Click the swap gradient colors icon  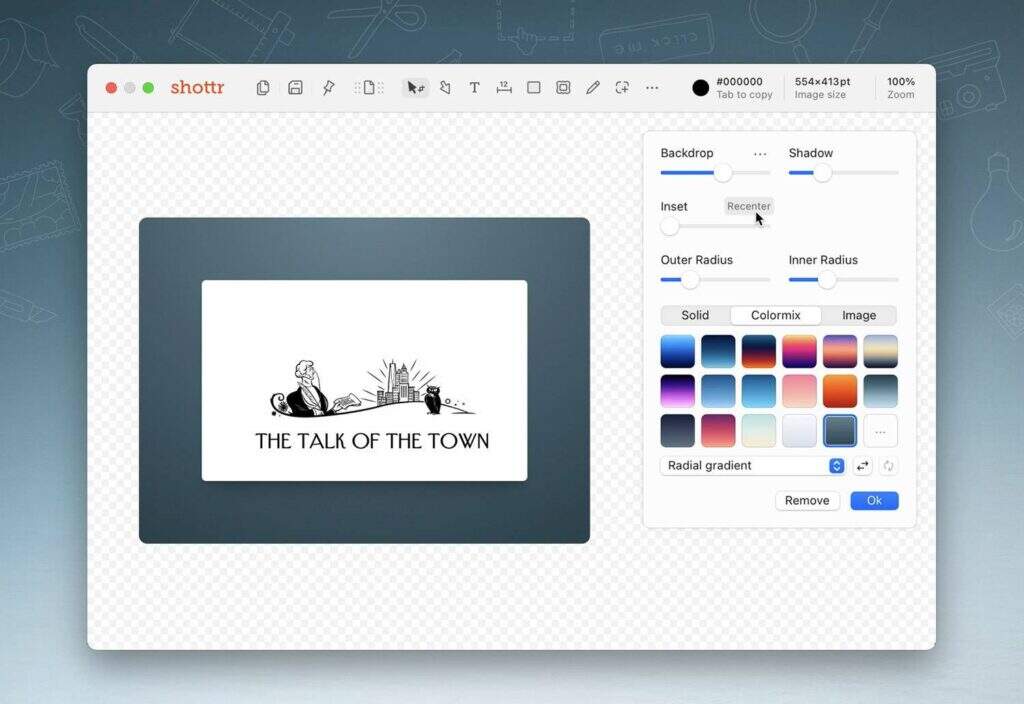point(862,466)
